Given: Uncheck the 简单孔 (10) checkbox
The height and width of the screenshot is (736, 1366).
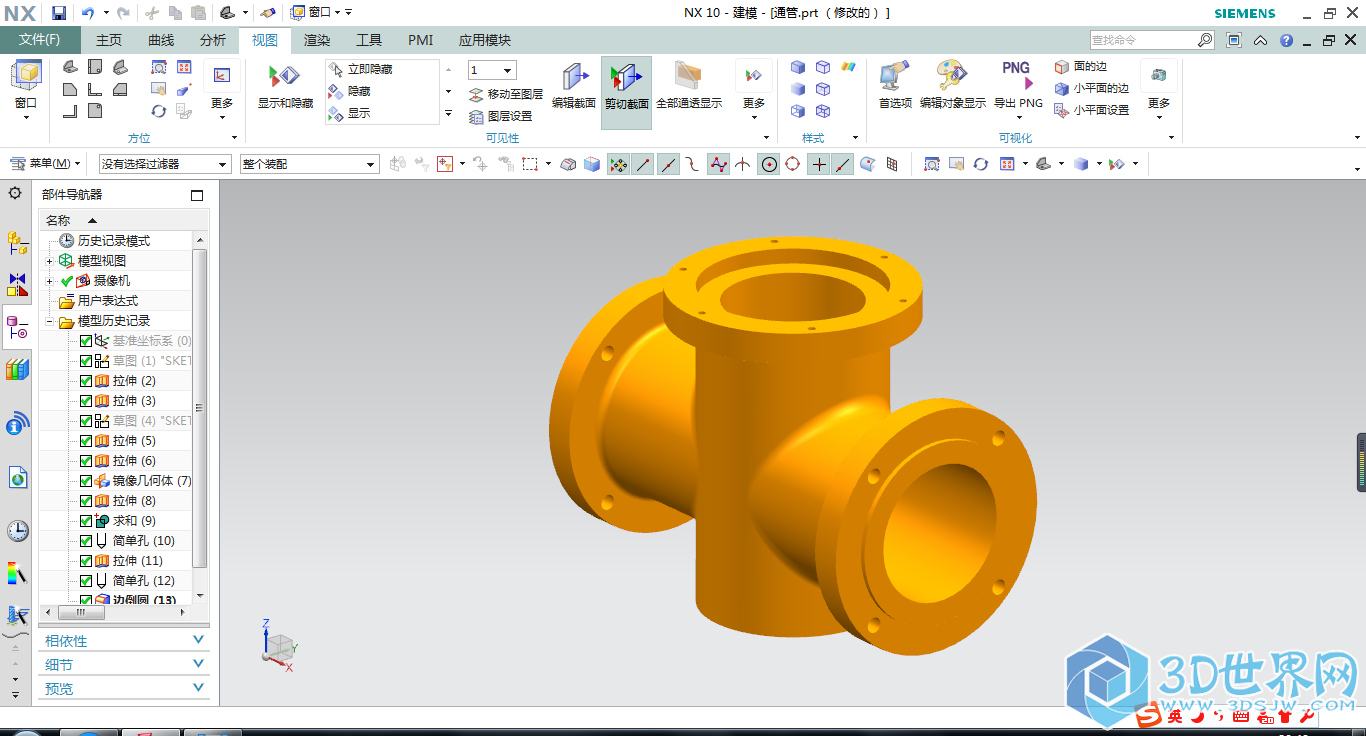Looking at the screenshot, I should click(x=85, y=541).
